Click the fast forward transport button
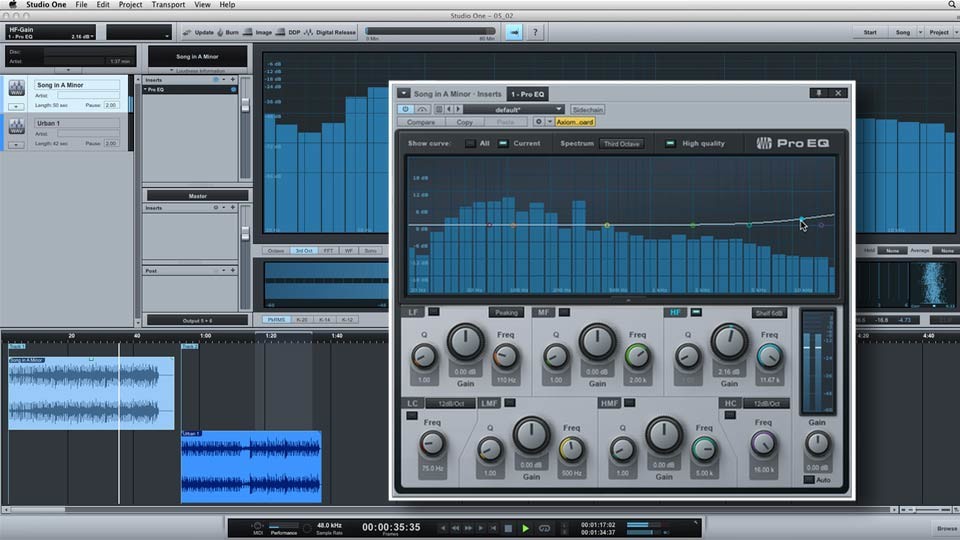 [468, 528]
